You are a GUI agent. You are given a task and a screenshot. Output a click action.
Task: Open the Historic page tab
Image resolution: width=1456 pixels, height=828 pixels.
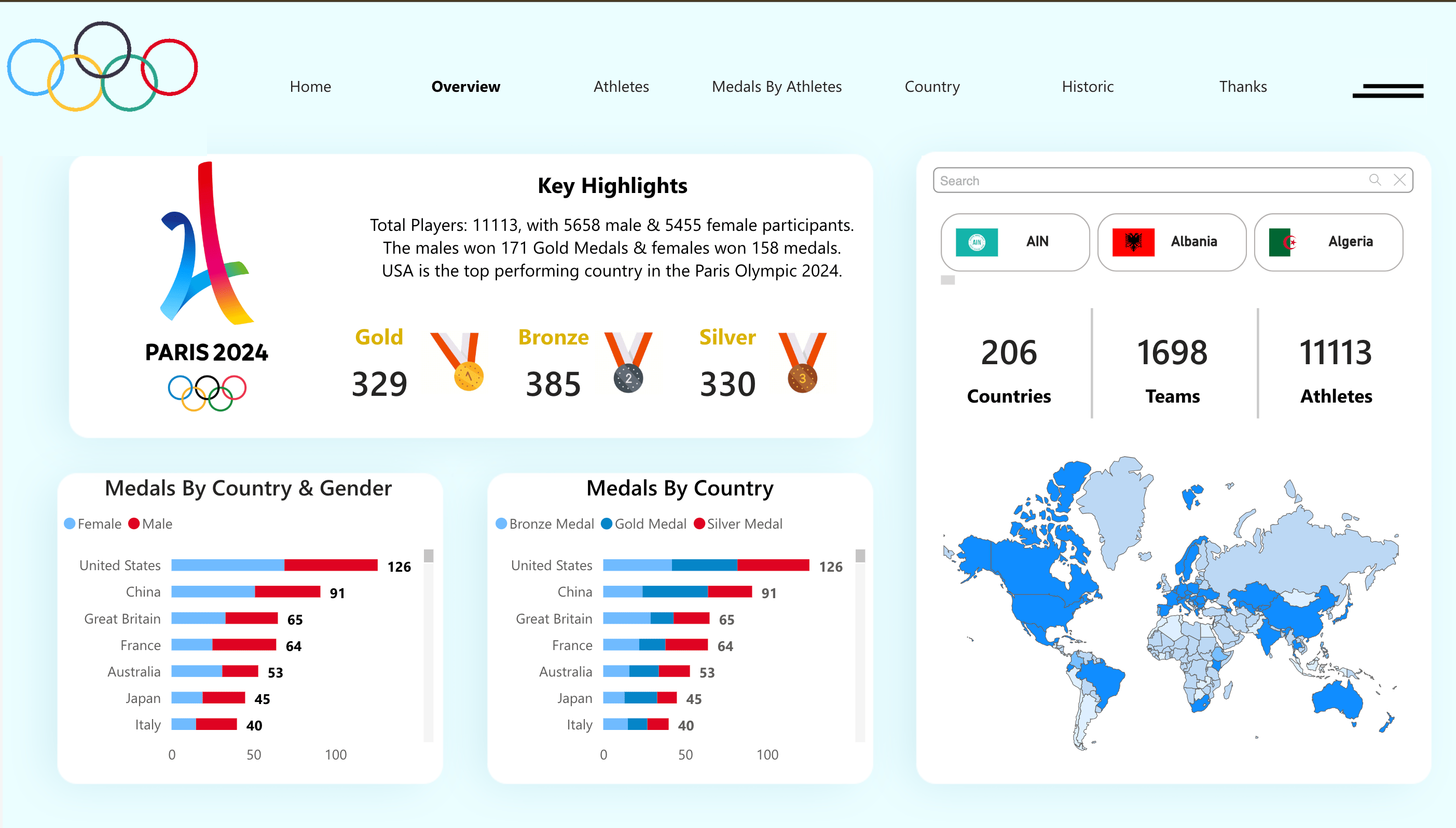[x=1088, y=87]
